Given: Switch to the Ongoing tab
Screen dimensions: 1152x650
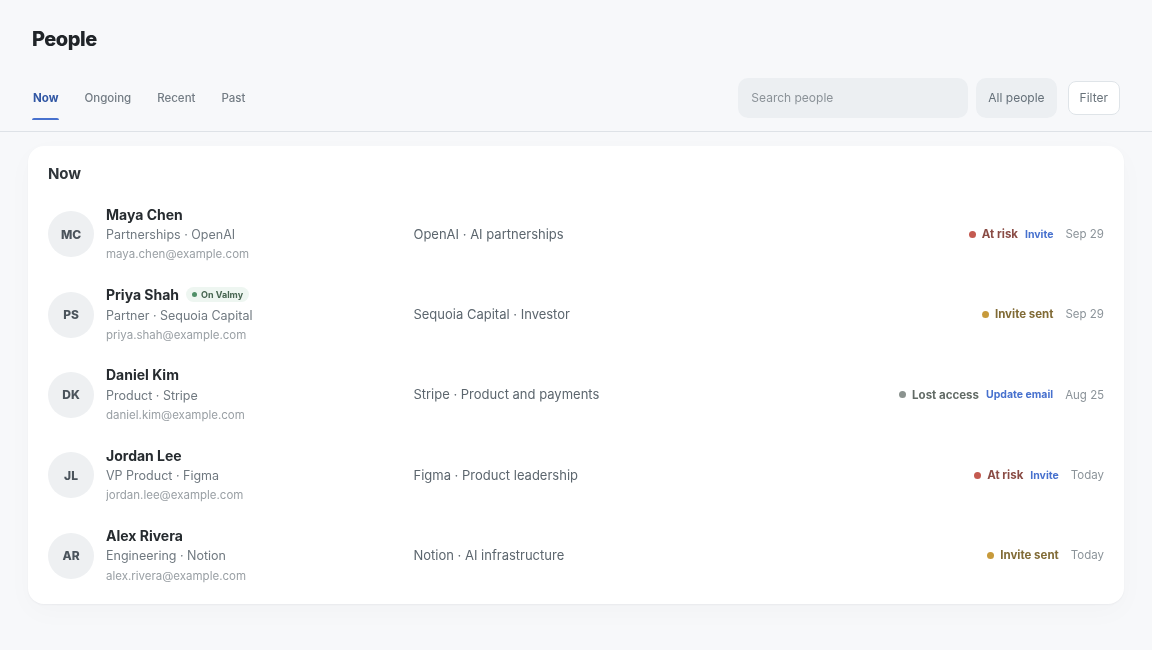Looking at the screenshot, I should [x=107, y=98].
